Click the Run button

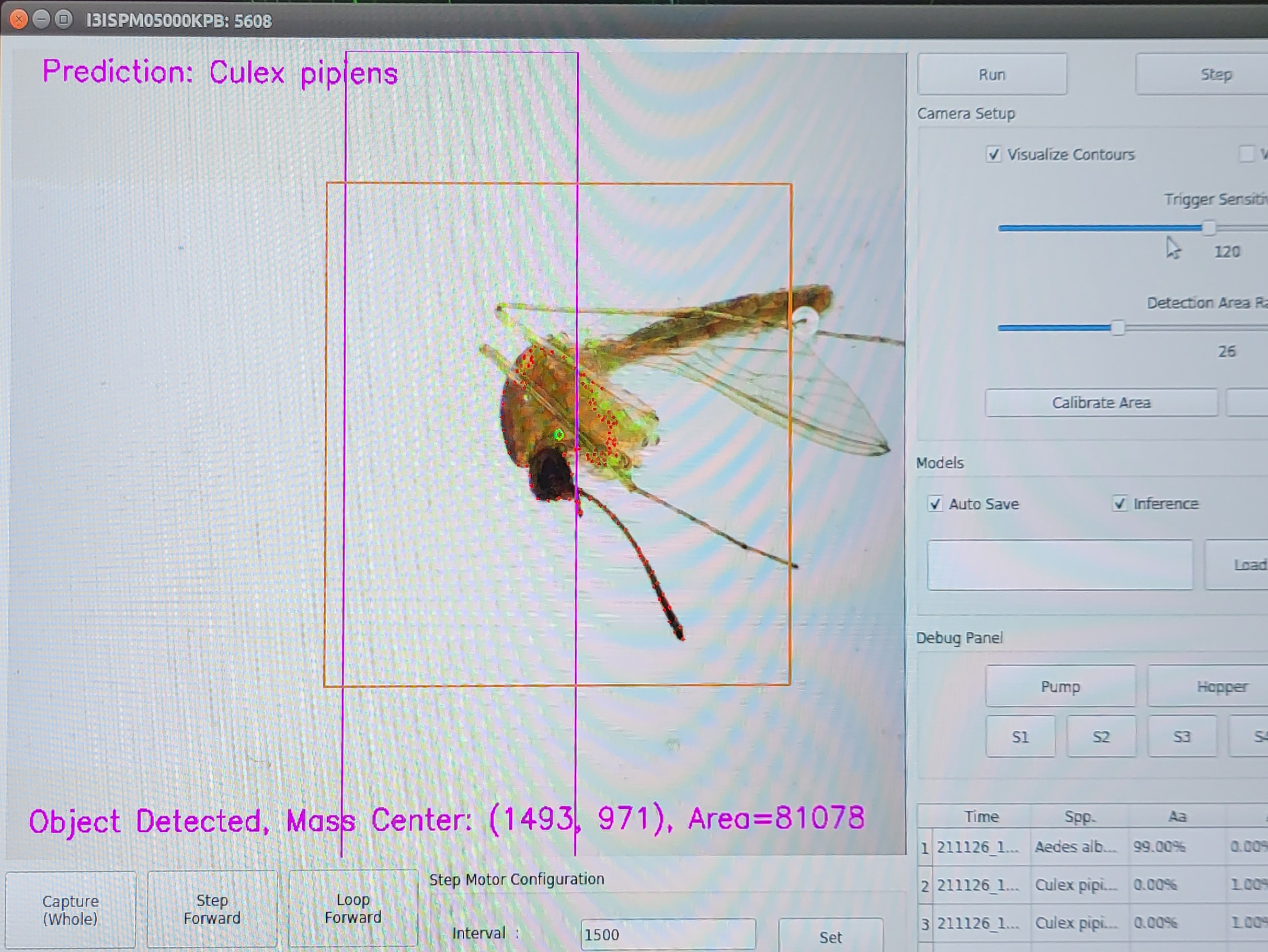[992, 75]
